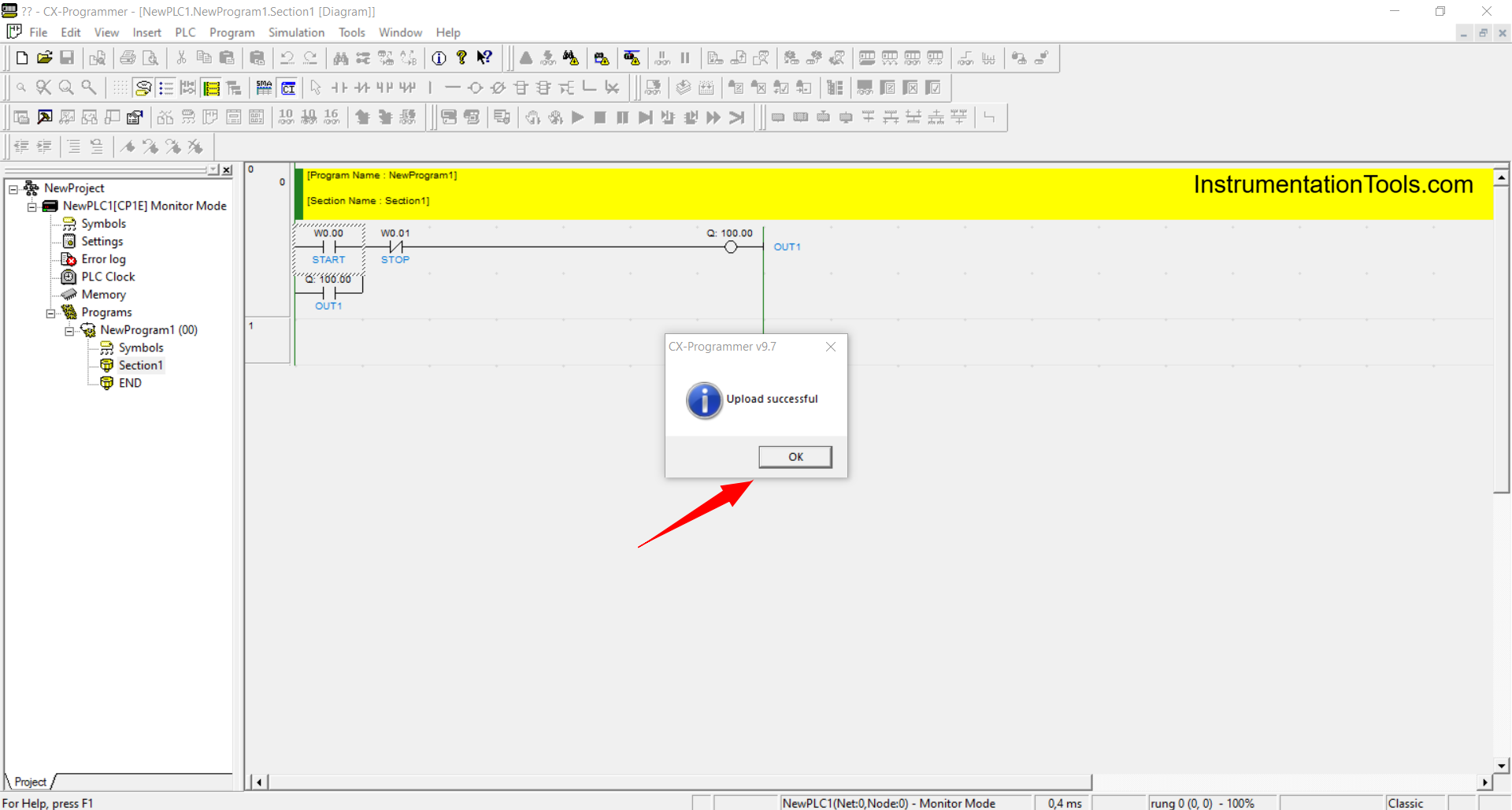This screenshot has width=1512, height=810.
Task: Open the PLC menu
Action: [x=185, y=32]
